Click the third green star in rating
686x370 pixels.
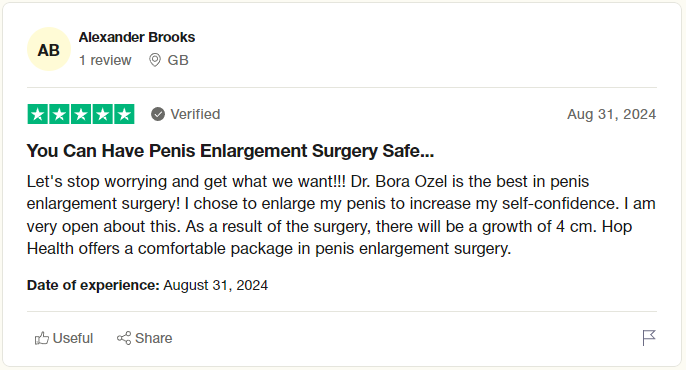click(81, 114)
